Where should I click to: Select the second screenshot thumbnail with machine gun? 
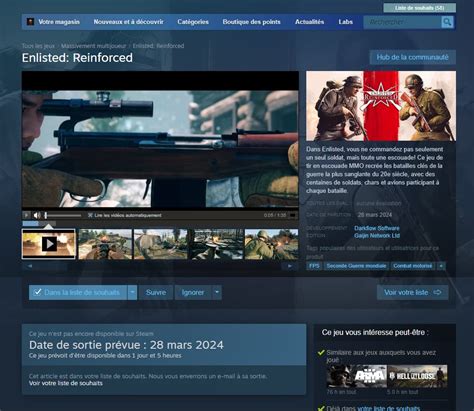(105, 244)
